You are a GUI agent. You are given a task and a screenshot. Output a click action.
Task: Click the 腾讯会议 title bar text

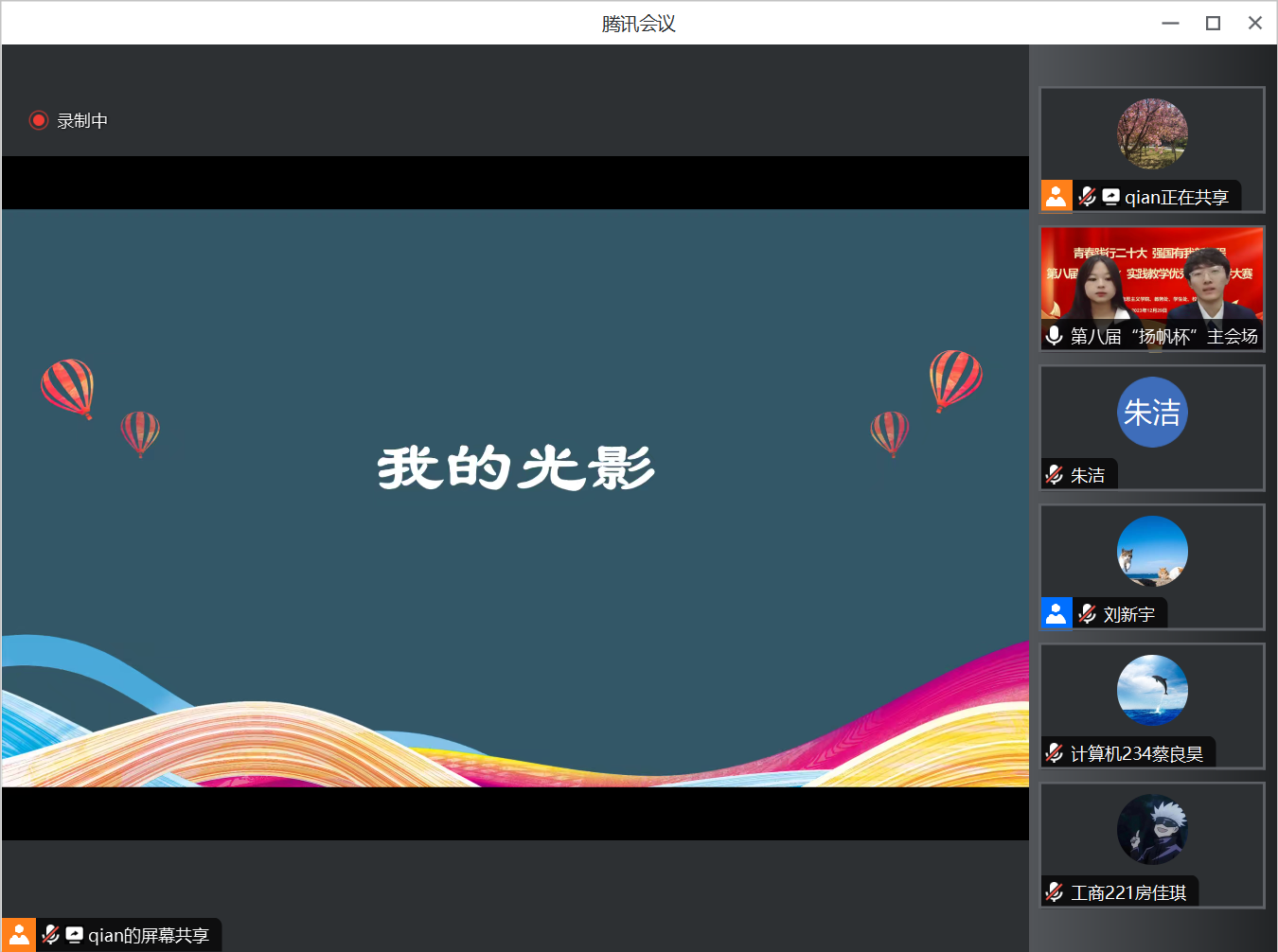[x=637, y=22]
